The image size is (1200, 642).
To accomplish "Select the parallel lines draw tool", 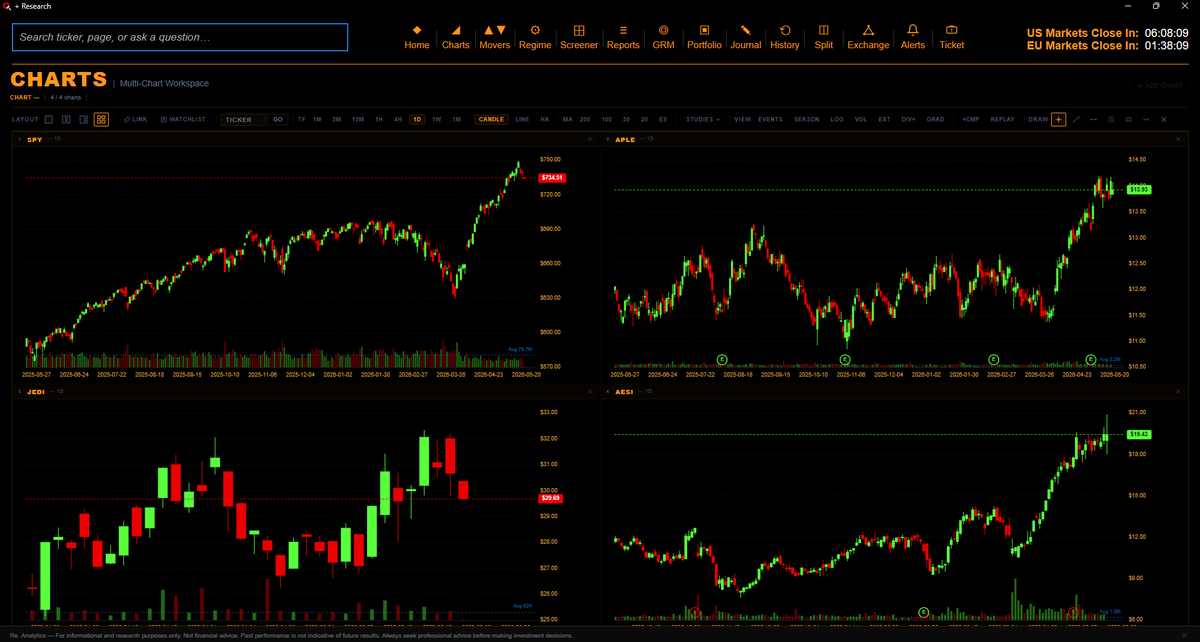I will click(1111, 119).
